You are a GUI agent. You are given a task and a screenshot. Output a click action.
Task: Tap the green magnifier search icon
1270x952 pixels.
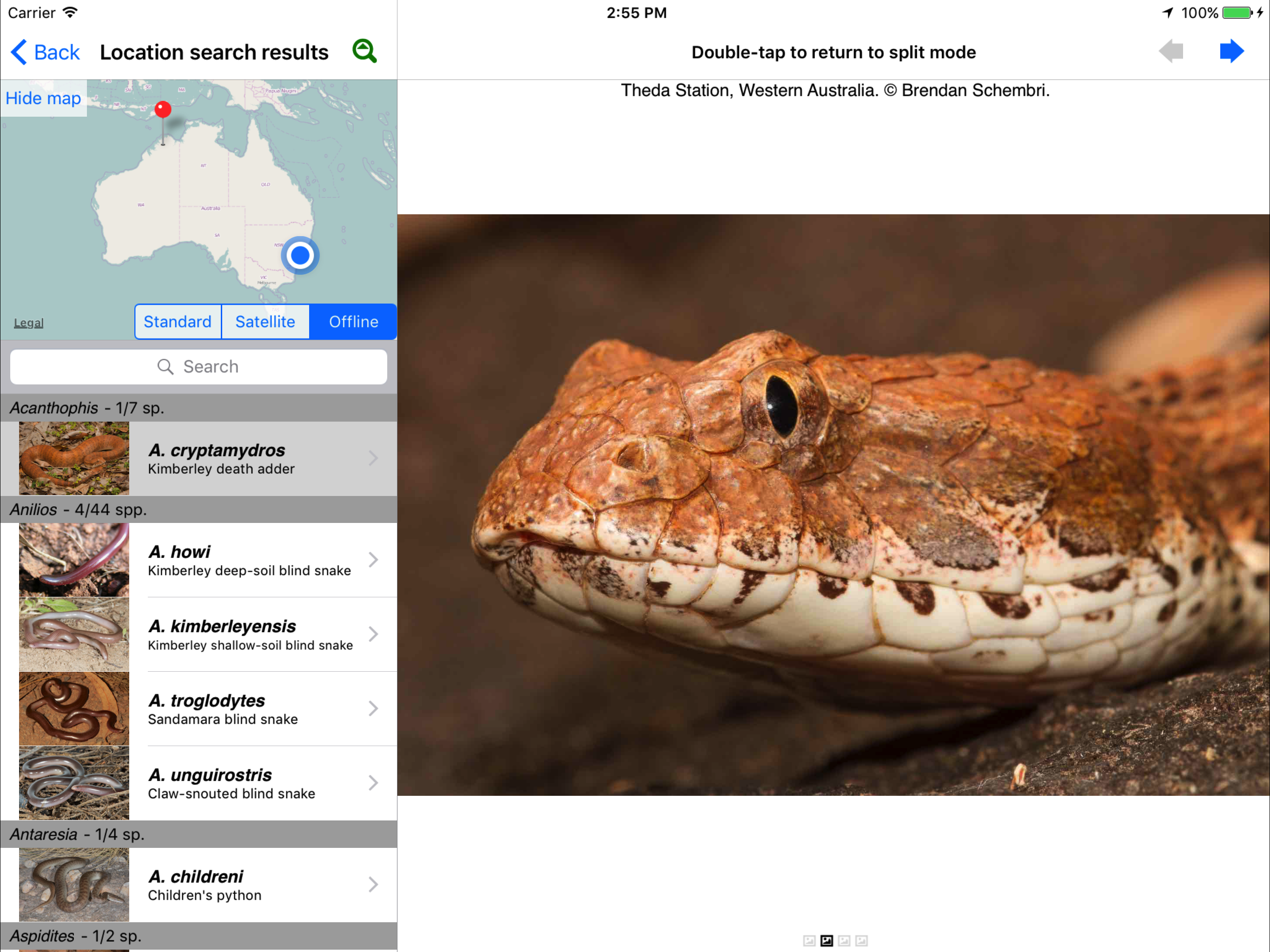point(364,51)
